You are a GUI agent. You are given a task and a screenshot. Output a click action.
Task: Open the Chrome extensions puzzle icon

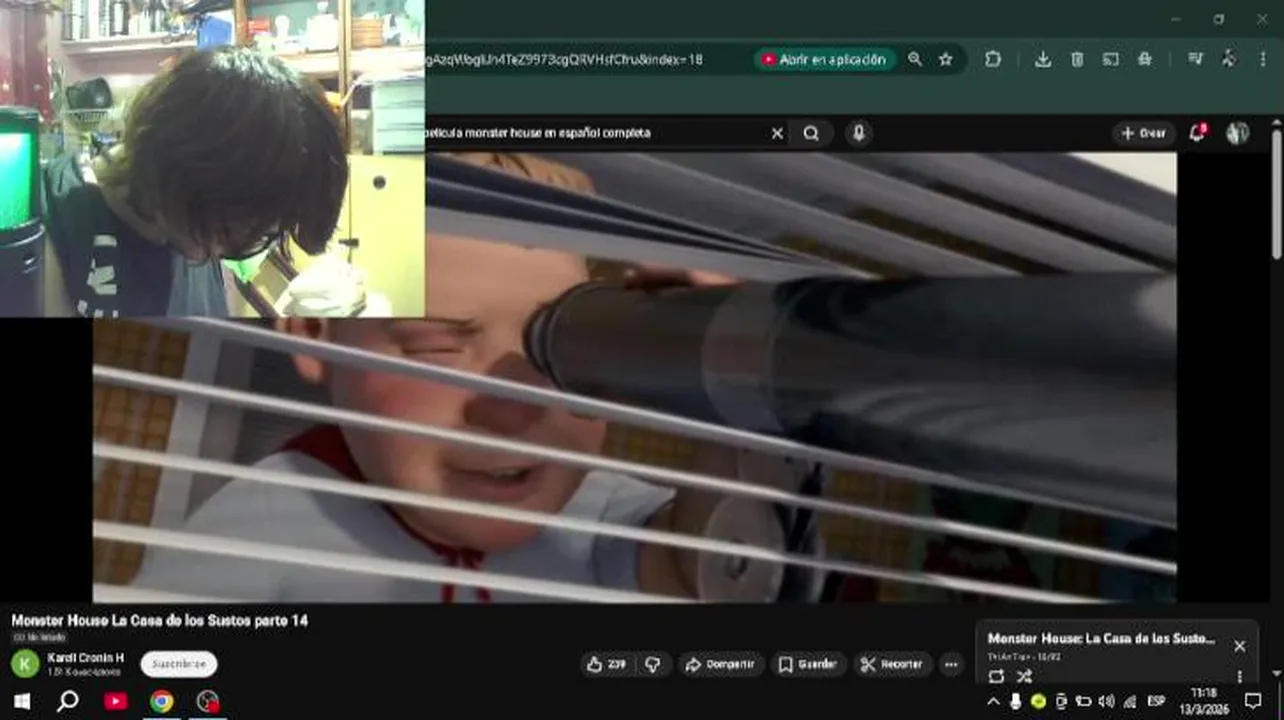click(x=992, y=60)
